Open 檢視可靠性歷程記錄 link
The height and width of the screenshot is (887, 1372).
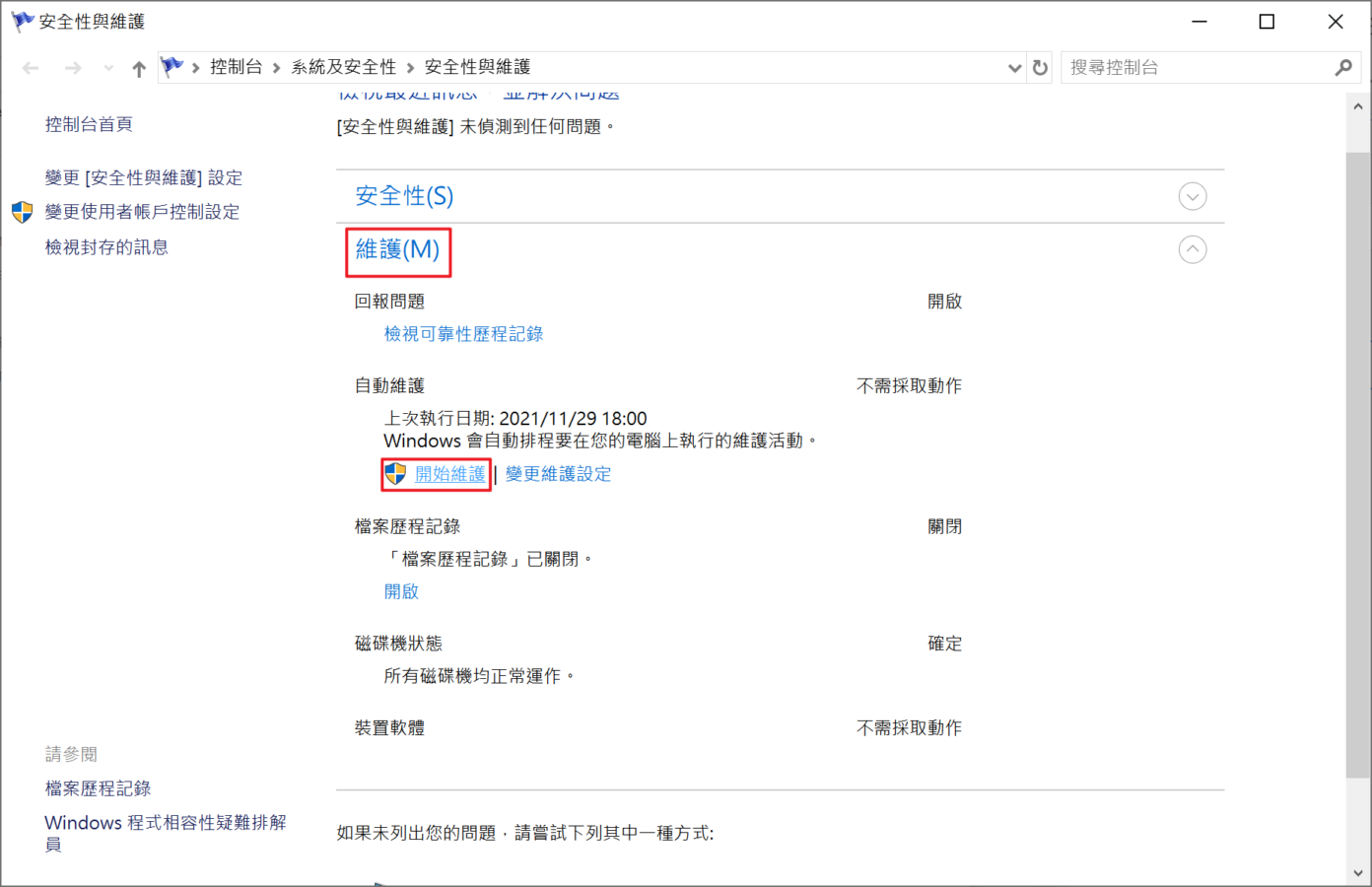[x=463, y=334]
